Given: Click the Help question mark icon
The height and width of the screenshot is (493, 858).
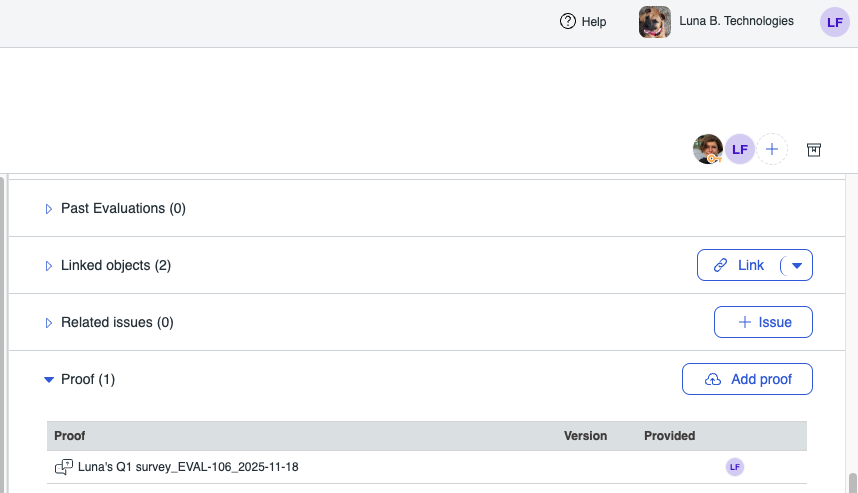Looking at the screenshot, I should pos(568,21).
